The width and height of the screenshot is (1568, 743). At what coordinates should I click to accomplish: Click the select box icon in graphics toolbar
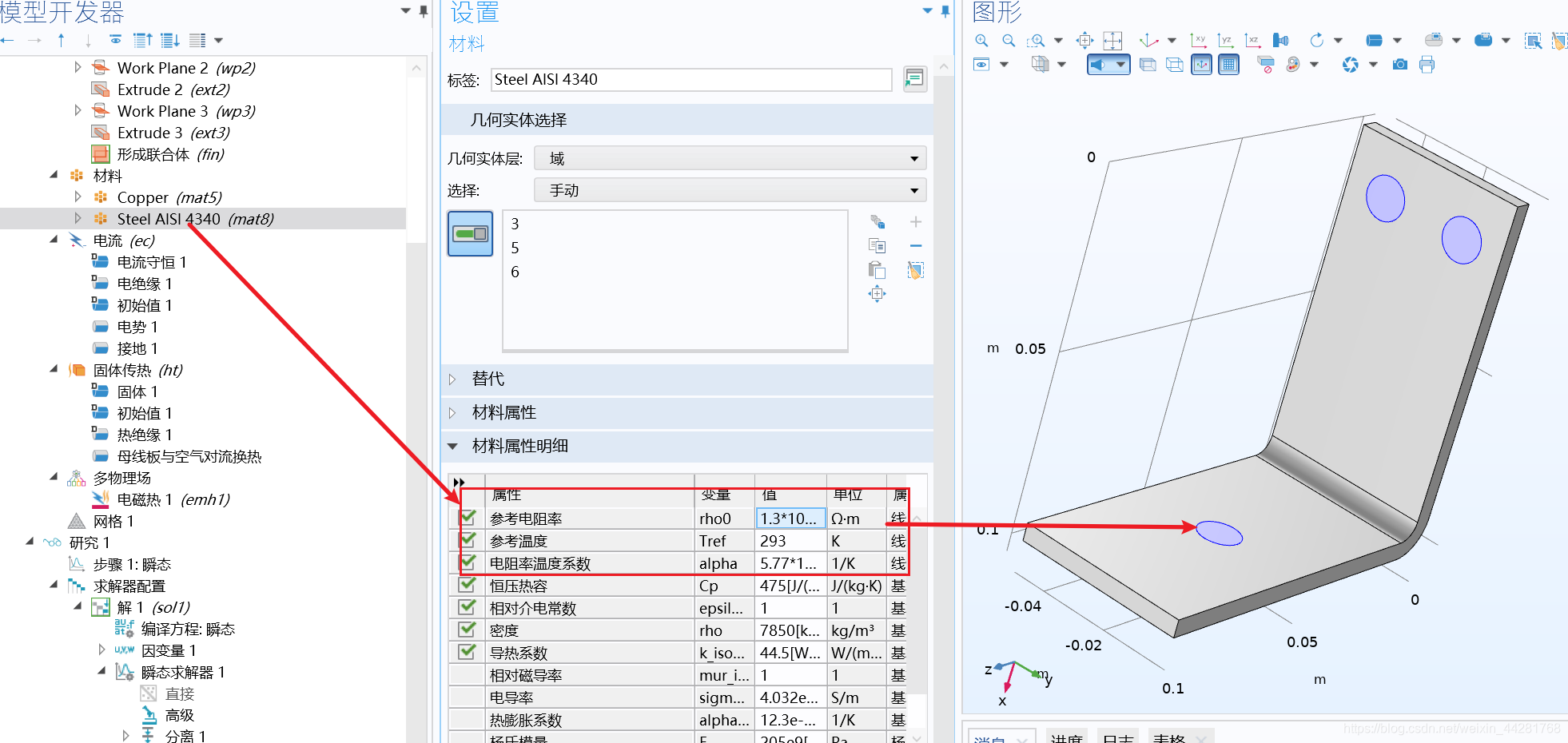tap(1533, 40)
